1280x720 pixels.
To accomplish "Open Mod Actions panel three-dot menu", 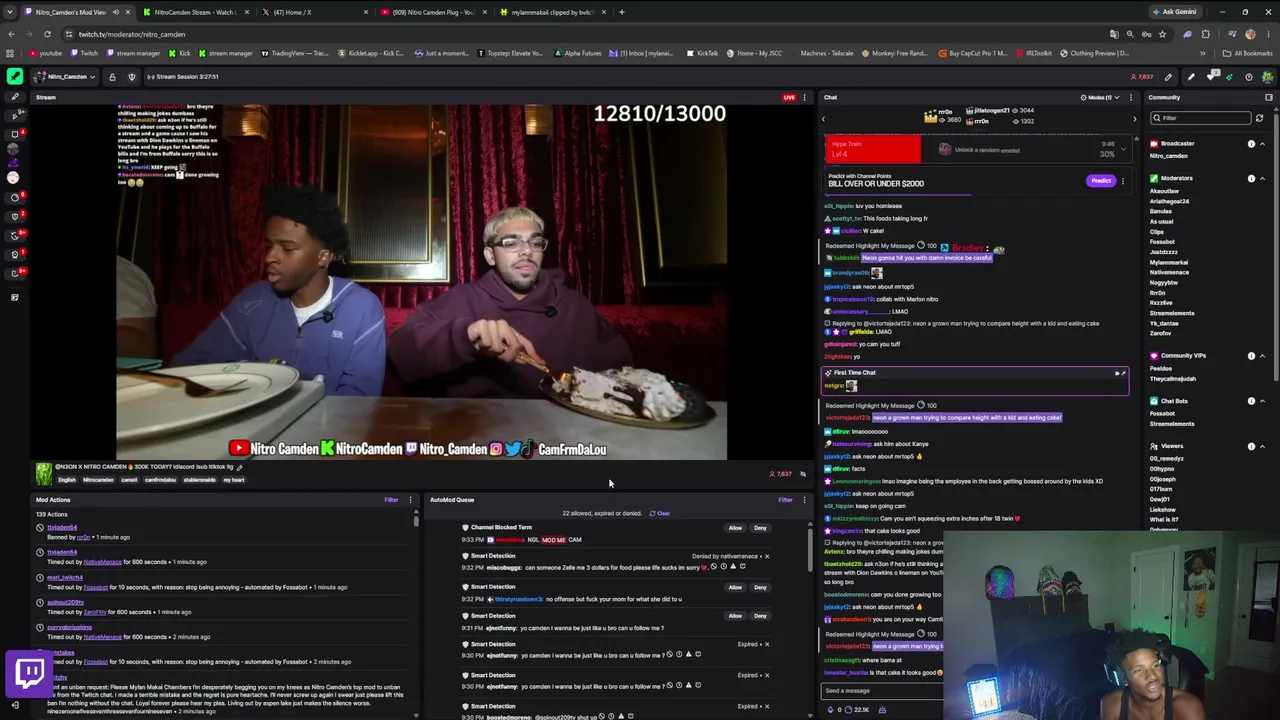I will 410,500.
